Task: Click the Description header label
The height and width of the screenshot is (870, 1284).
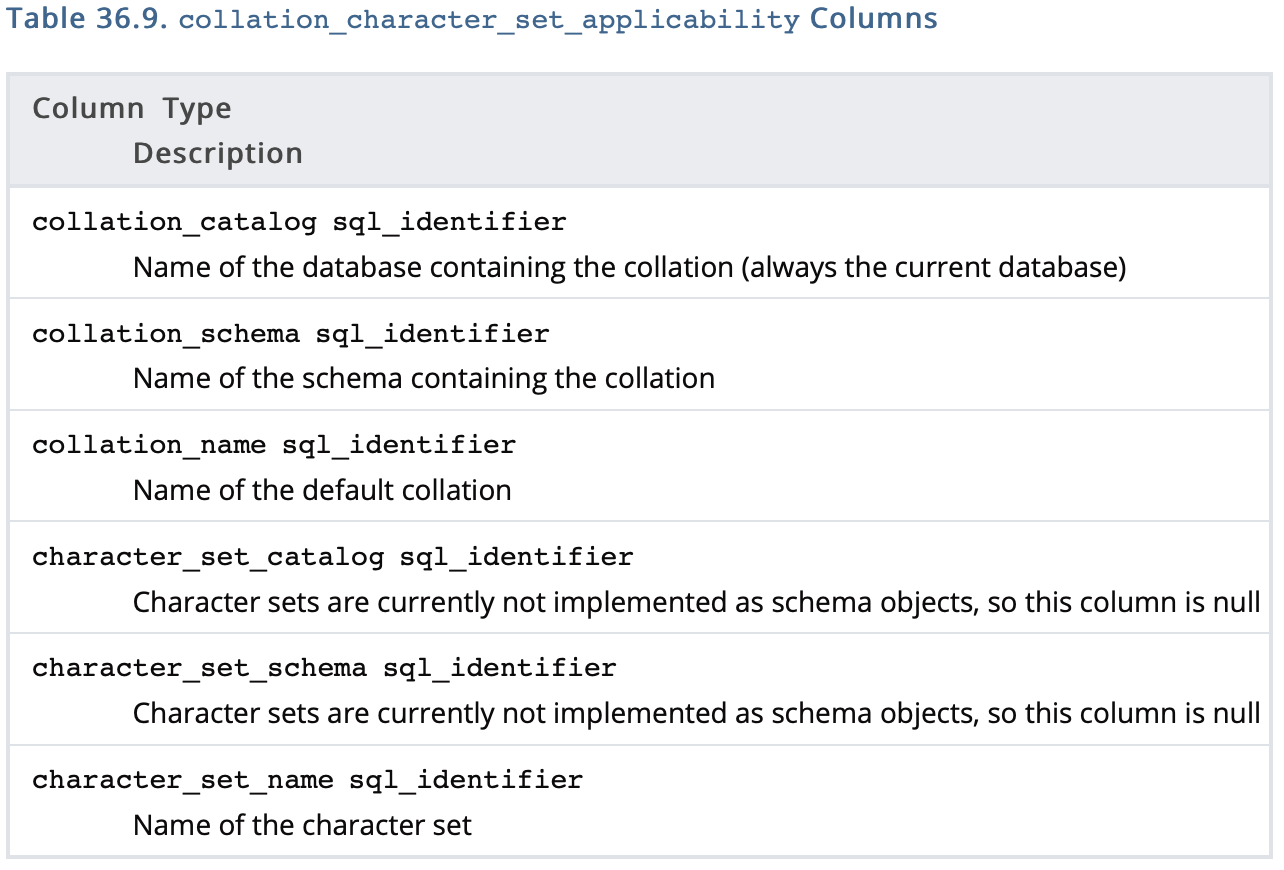Action: 218,153
